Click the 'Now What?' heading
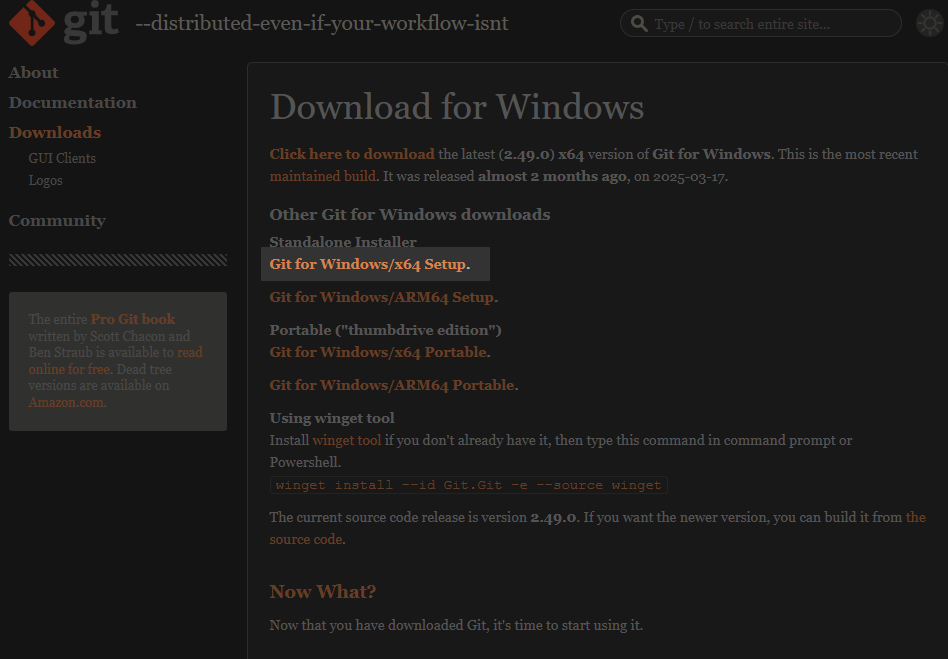The height and width of the screenshot is (659, 948). click(x=323, y=592)
